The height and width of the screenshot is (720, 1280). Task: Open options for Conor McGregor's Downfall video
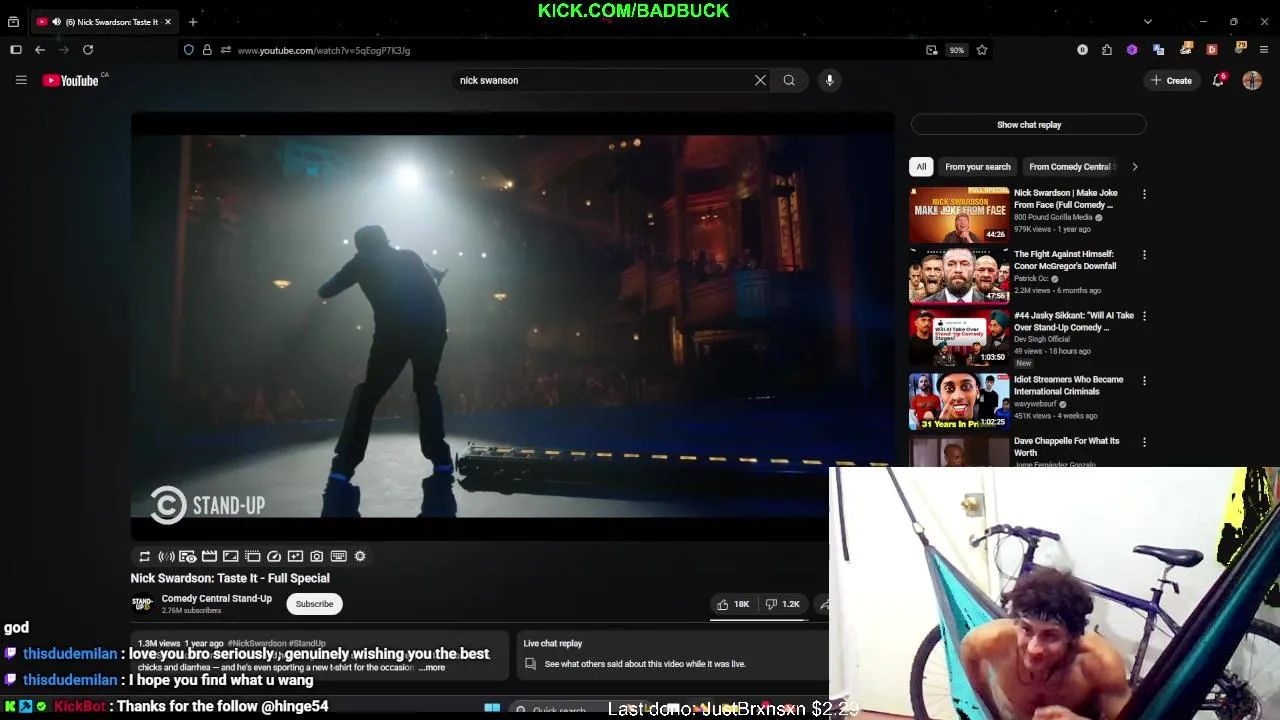[x=1144, y=255]
